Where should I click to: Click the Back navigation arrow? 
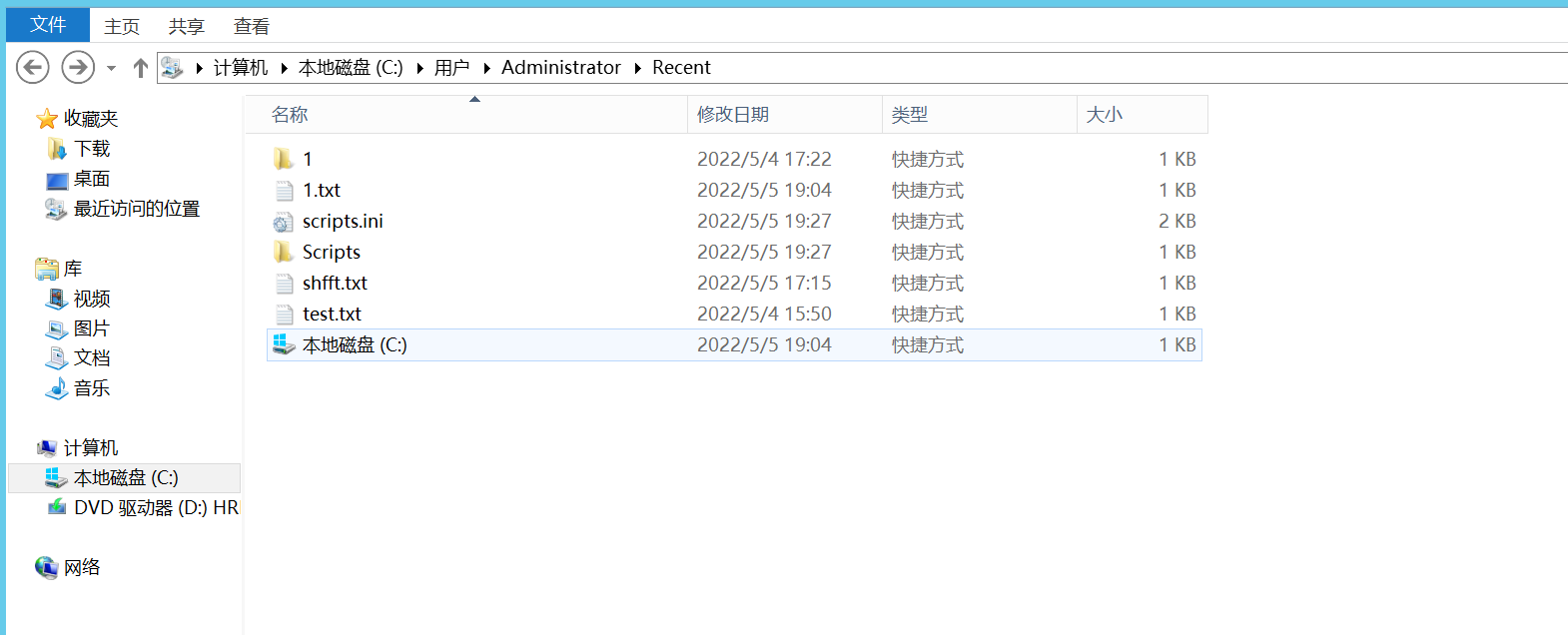(33, 68)
